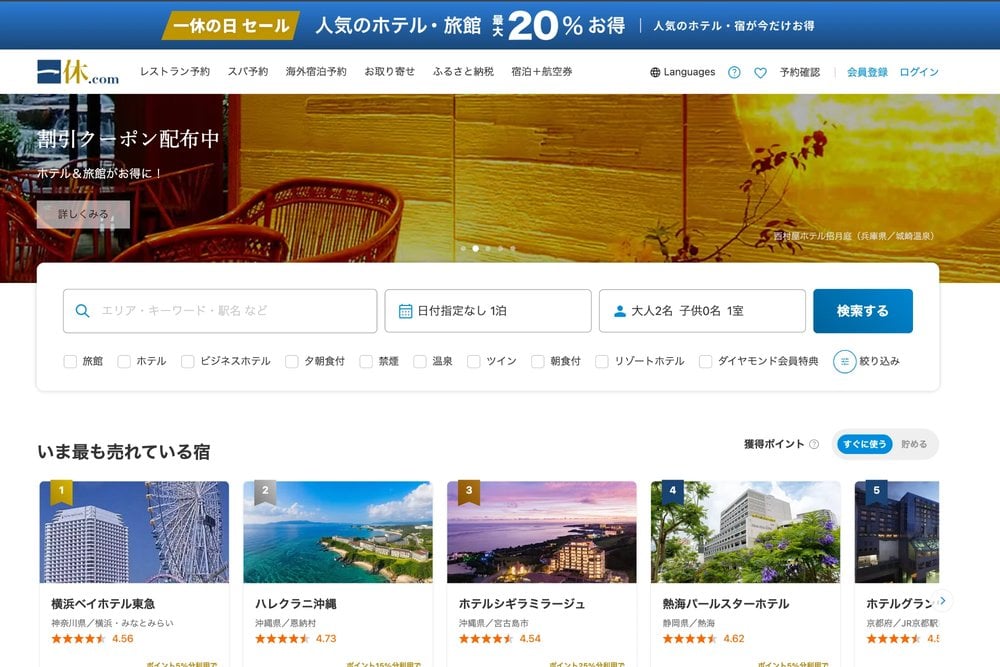Switch points toggle to 貯める

click(914, 444)
